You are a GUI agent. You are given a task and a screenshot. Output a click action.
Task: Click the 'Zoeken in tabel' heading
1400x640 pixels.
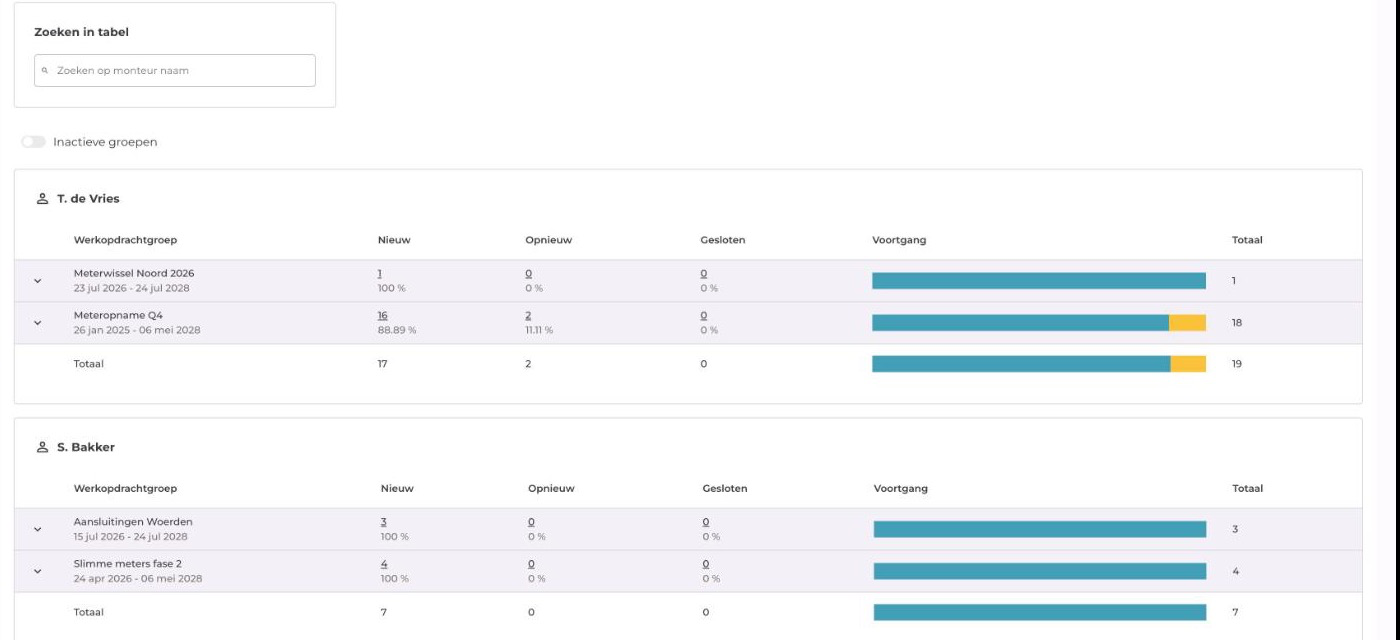click(x=82, y=32)
